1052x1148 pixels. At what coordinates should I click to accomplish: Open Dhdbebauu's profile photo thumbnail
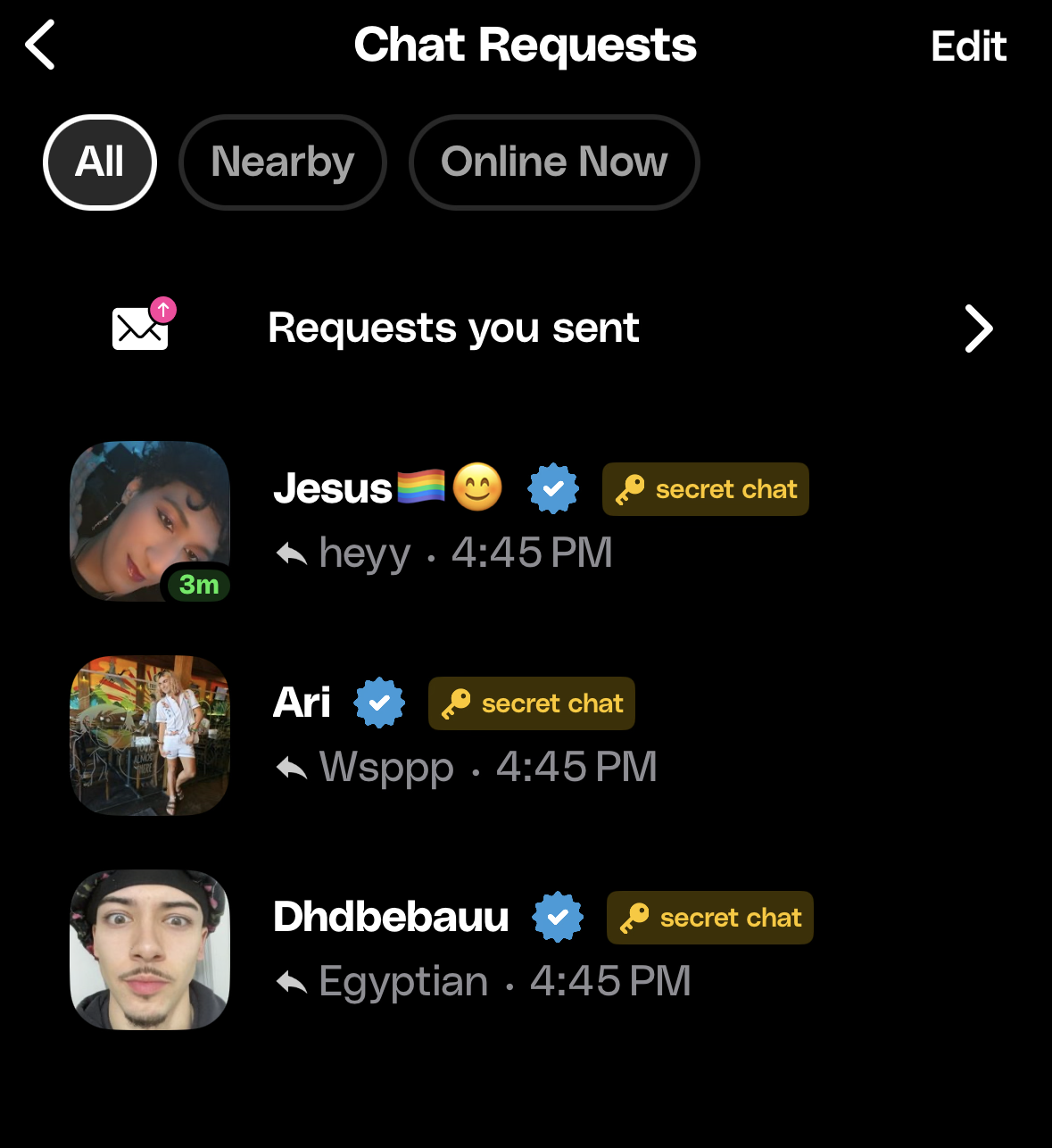click(x=150, y=950)
